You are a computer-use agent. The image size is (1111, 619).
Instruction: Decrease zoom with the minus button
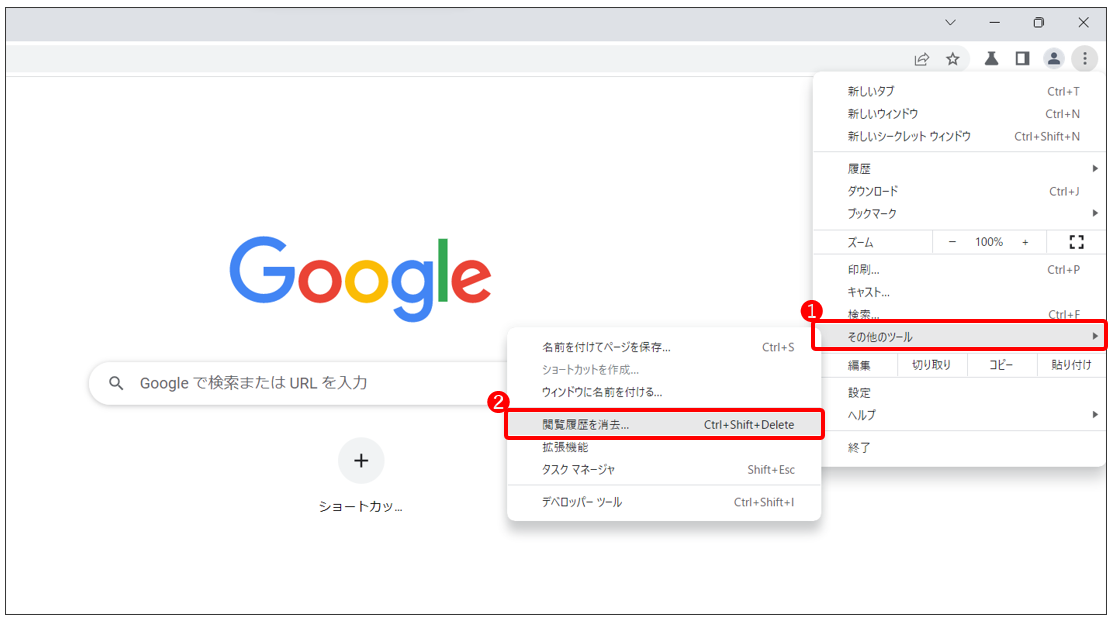[952, 242]
